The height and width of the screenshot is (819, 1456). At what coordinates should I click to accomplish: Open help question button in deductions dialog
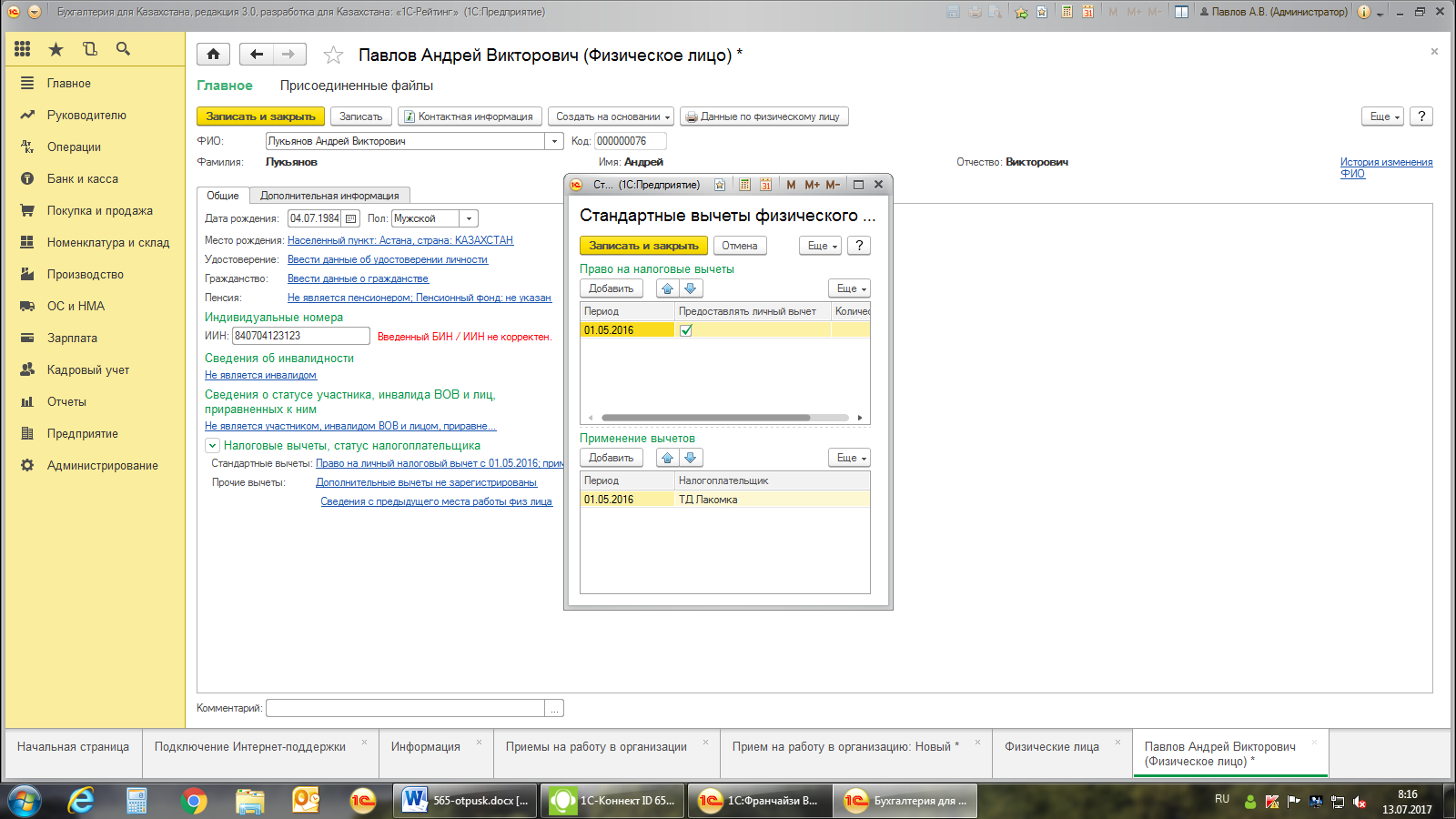[859, 246]
